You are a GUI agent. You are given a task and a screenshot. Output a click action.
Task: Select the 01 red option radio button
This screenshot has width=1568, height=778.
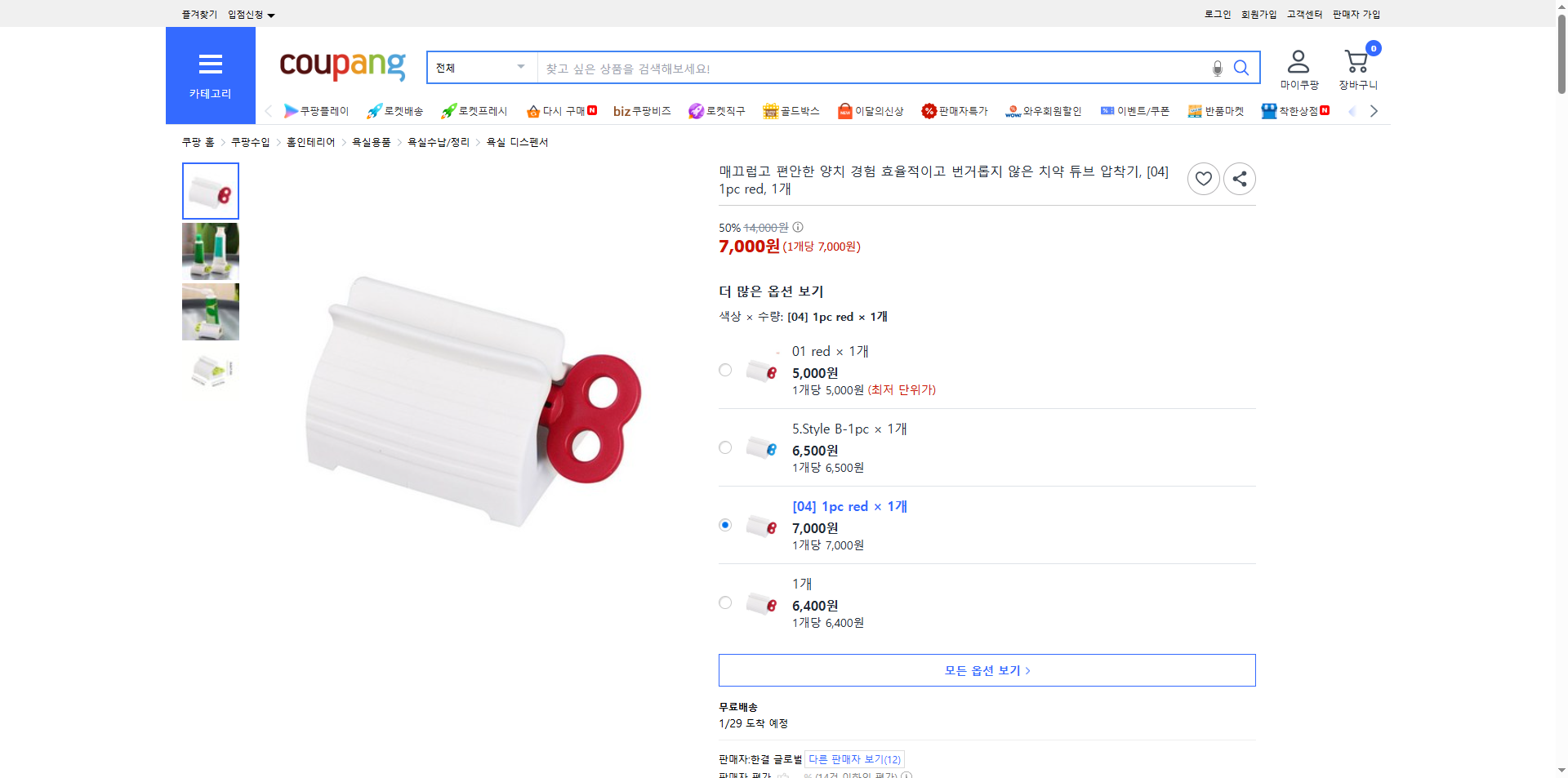coord(724,370)
